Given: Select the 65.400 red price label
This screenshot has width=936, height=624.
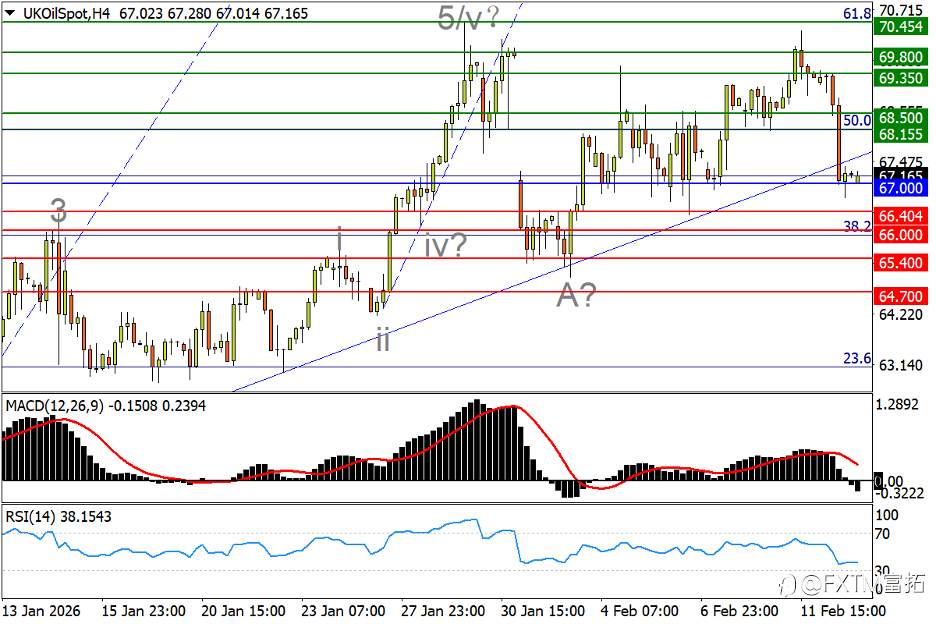Looking at the screenshot, I should coord(901,263).
